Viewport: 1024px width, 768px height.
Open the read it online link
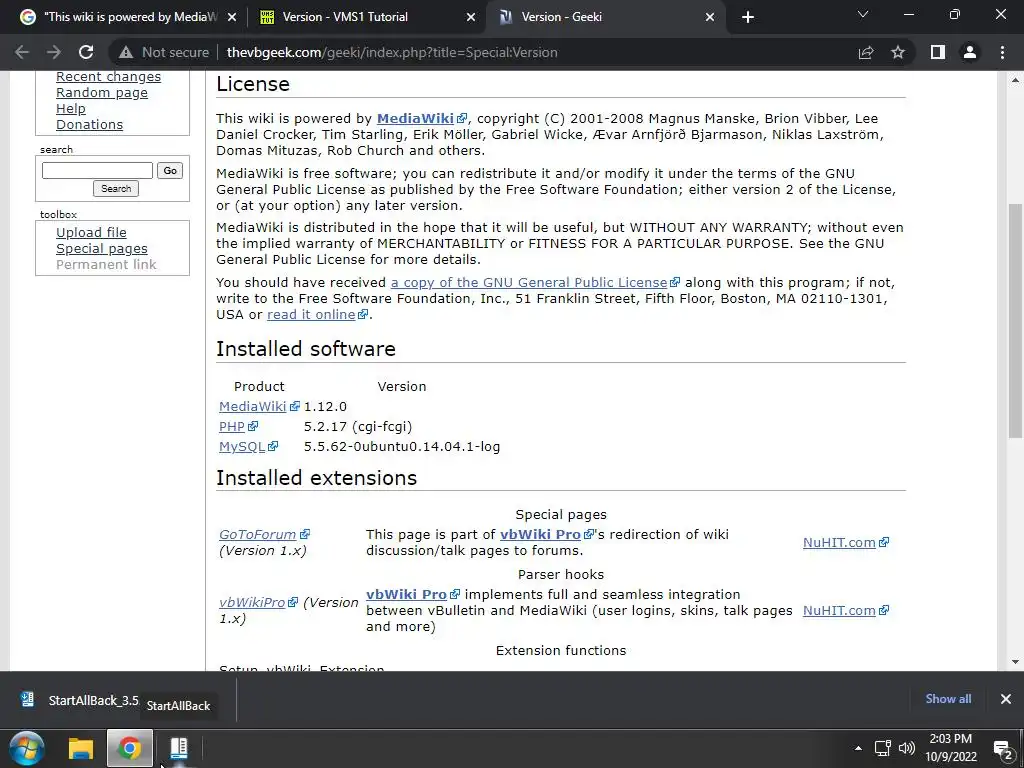312,314
